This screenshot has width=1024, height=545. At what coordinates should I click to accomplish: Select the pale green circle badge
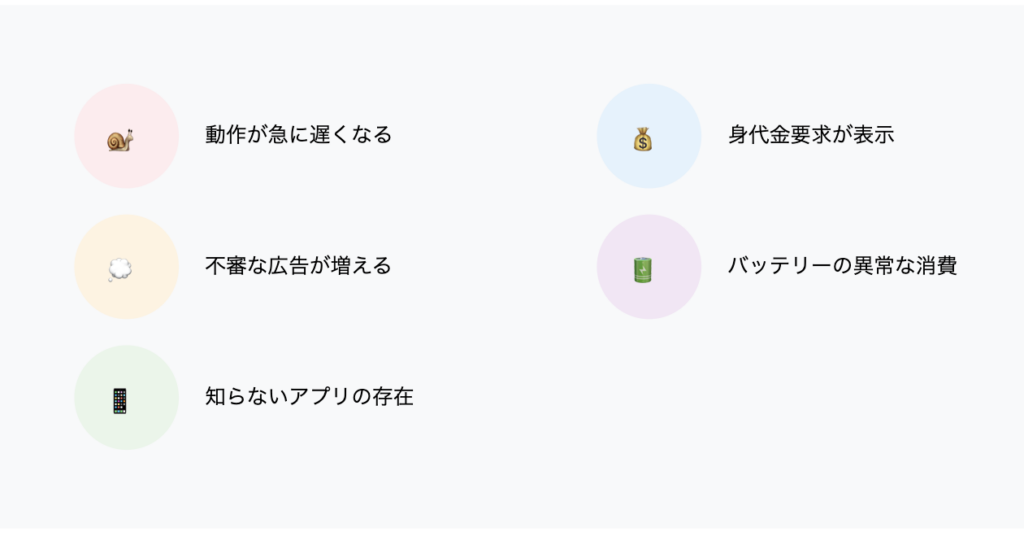pos(127,397)
